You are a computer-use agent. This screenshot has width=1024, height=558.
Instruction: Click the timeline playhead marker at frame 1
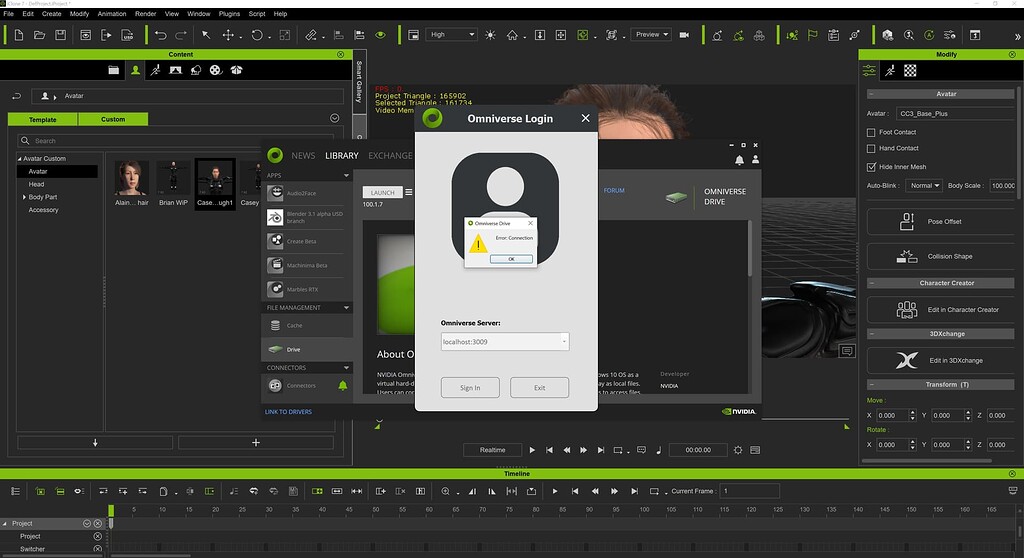111,510
